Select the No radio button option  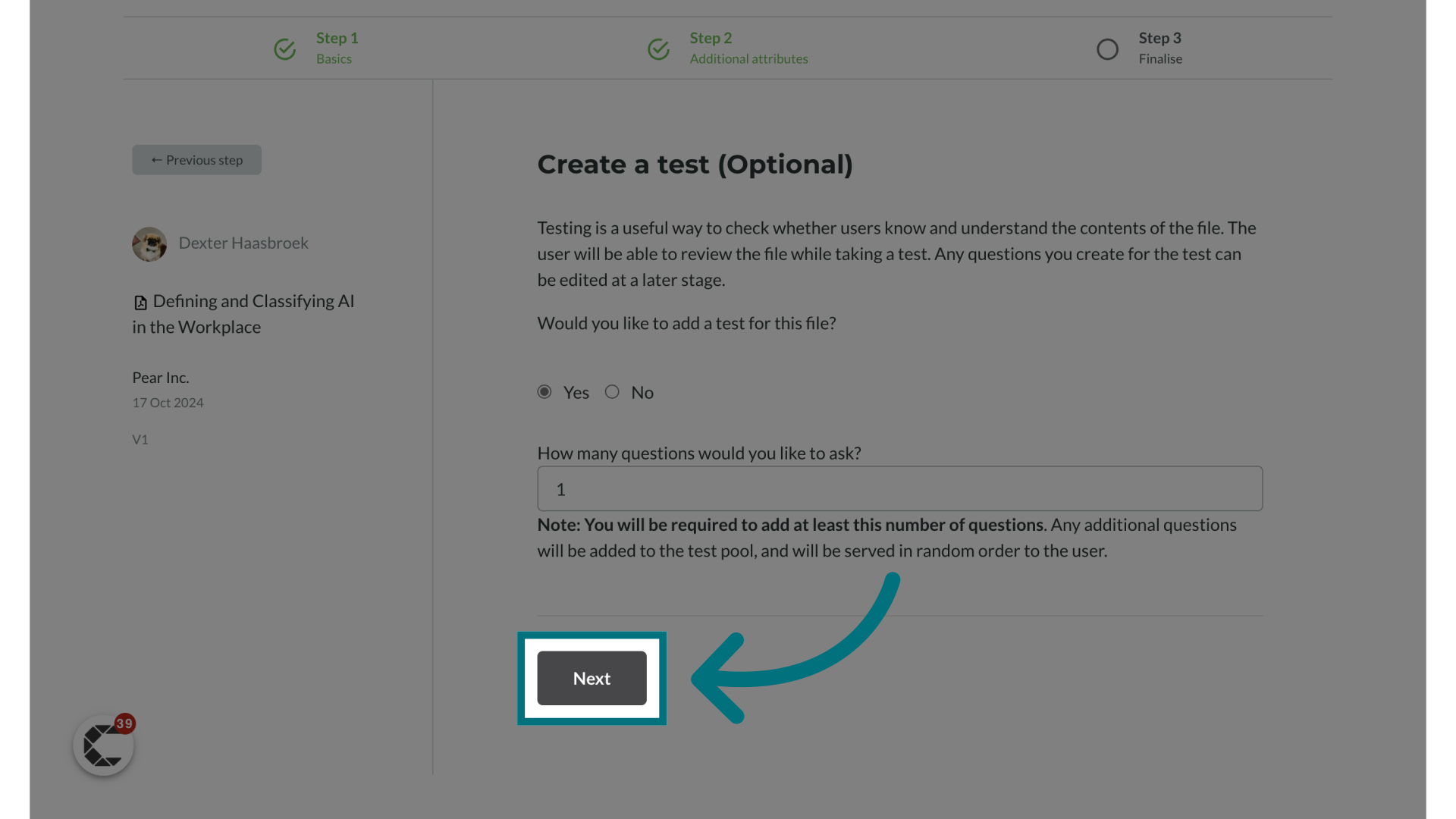pos(612,391)
